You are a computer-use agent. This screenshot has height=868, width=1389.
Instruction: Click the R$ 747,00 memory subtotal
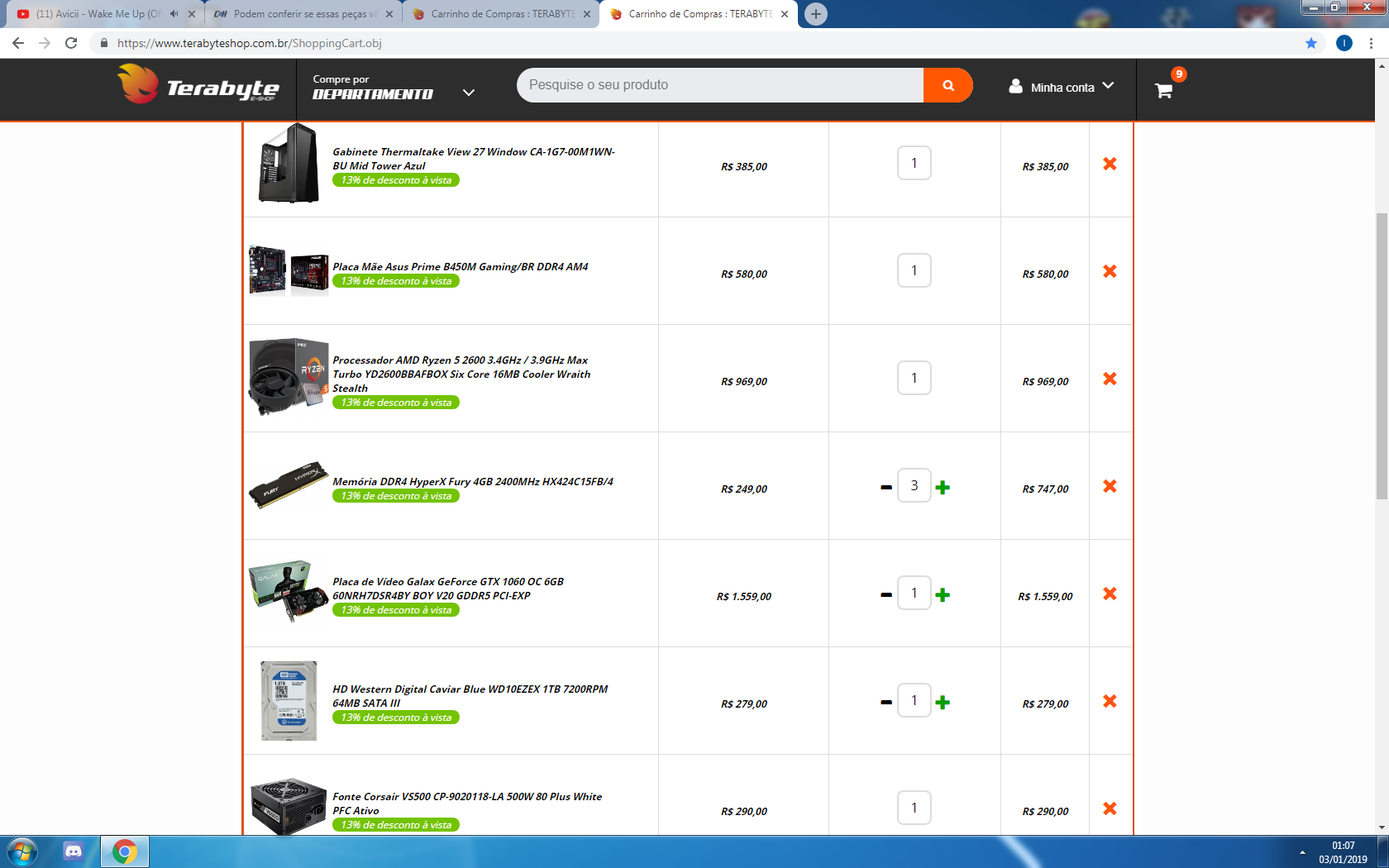[1045, 489]
